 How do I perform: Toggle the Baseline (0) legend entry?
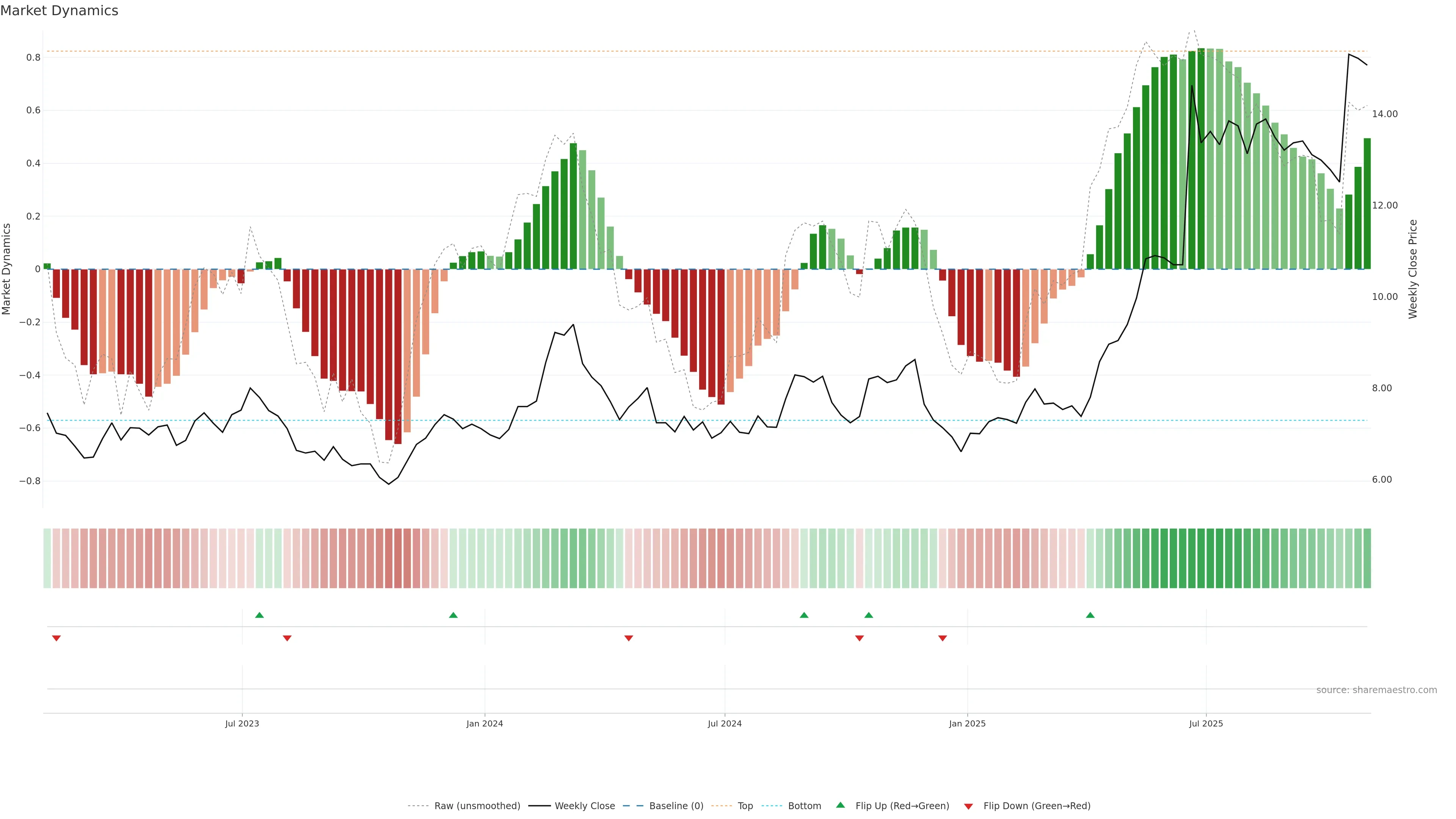click(676, 806)
